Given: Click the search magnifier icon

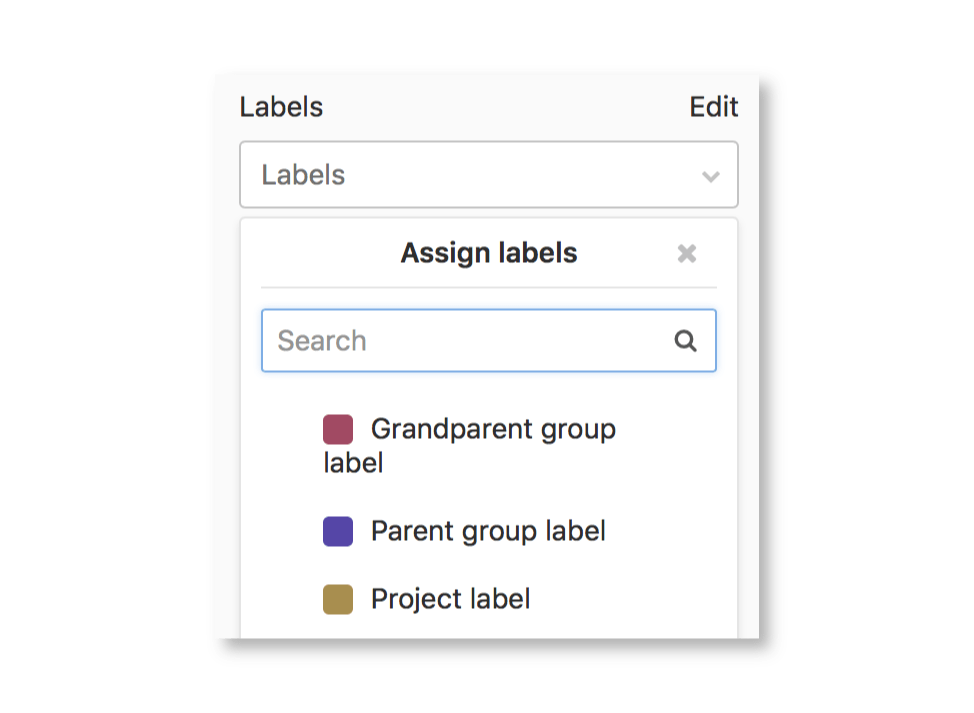Looking at the screenshot, I should coord(686,340).
